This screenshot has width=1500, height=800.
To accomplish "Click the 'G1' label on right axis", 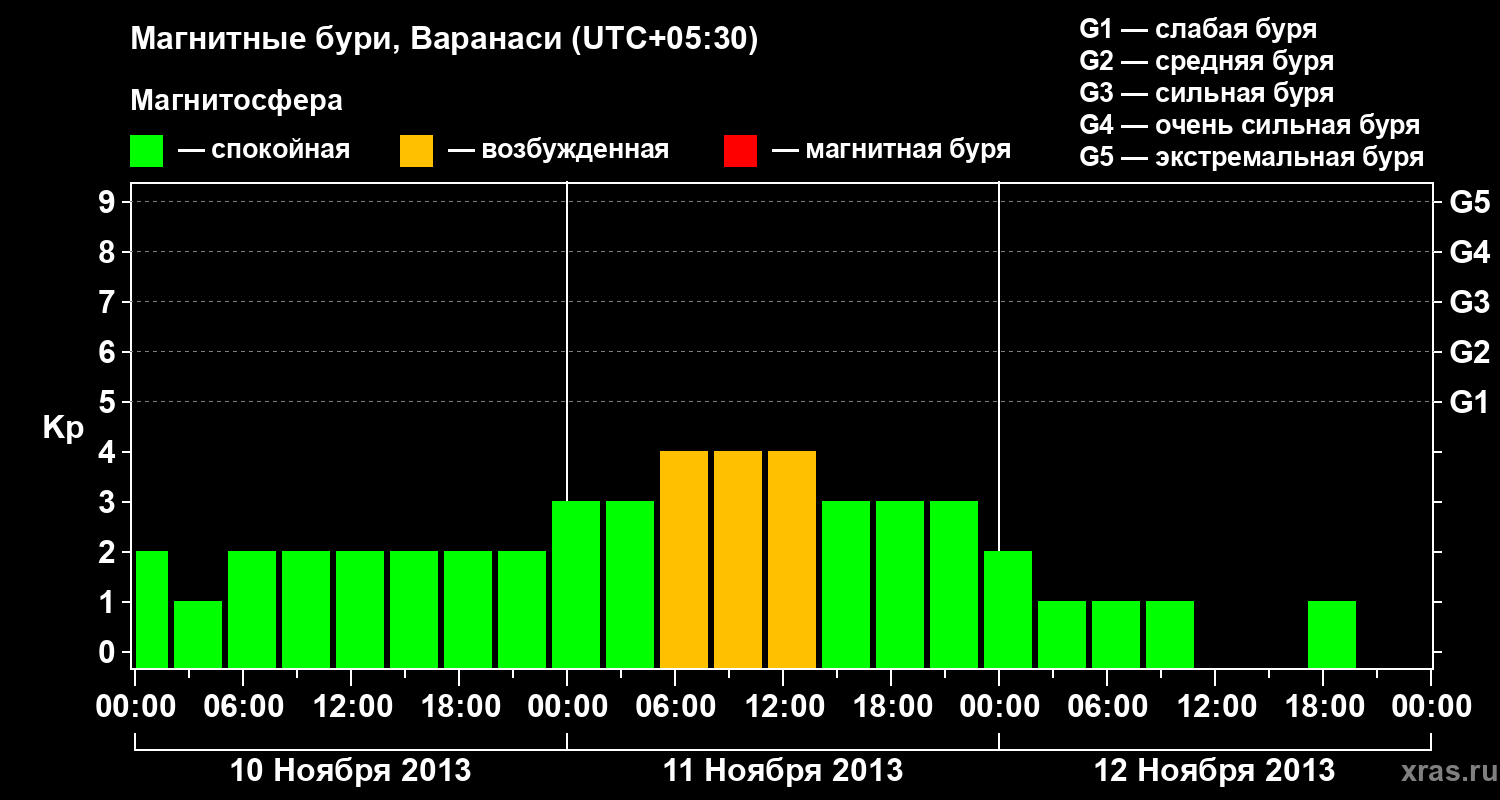I will click(x=1469, y=402).
